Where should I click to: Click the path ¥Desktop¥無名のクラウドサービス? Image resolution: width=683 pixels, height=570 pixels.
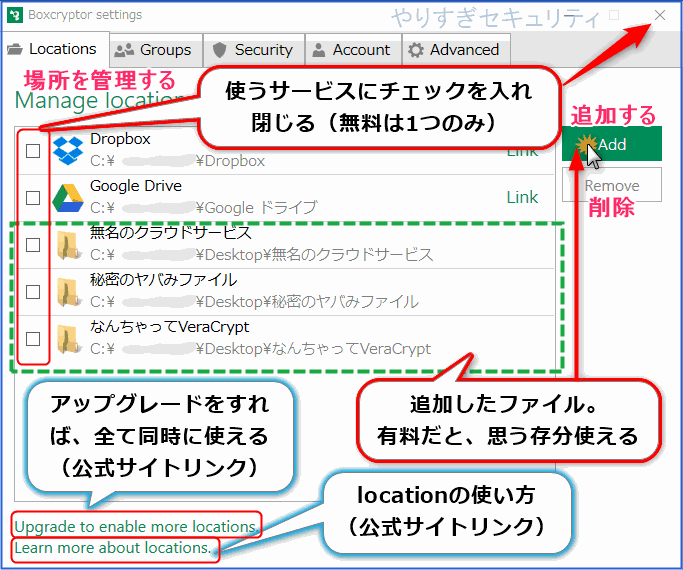(x=262, y=255)
